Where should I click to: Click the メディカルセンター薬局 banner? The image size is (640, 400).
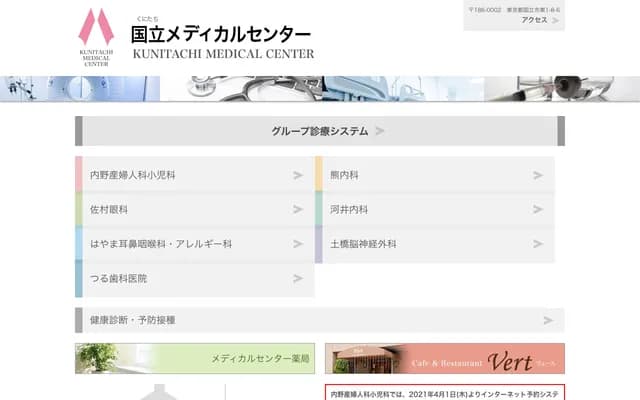click(x=194, y=358)
